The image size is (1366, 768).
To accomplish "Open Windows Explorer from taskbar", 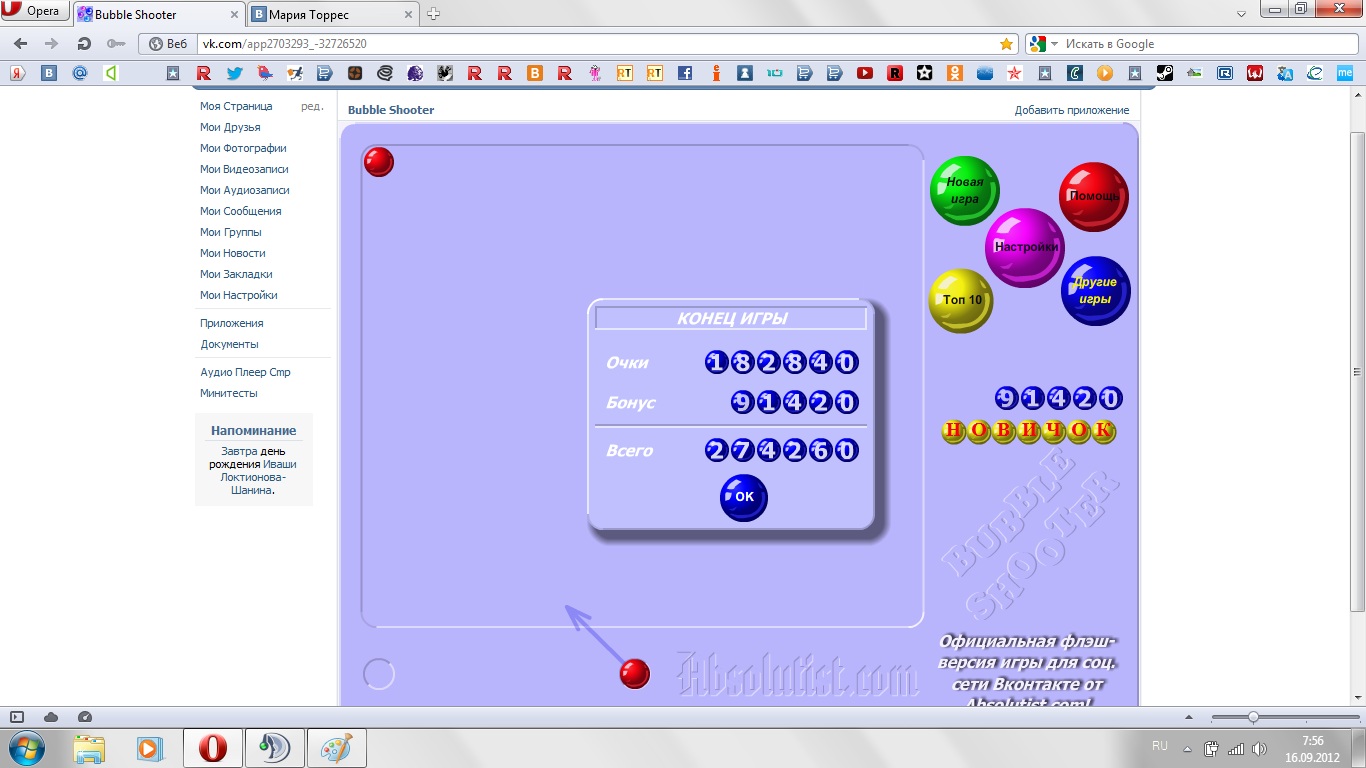I will (89, 748).
